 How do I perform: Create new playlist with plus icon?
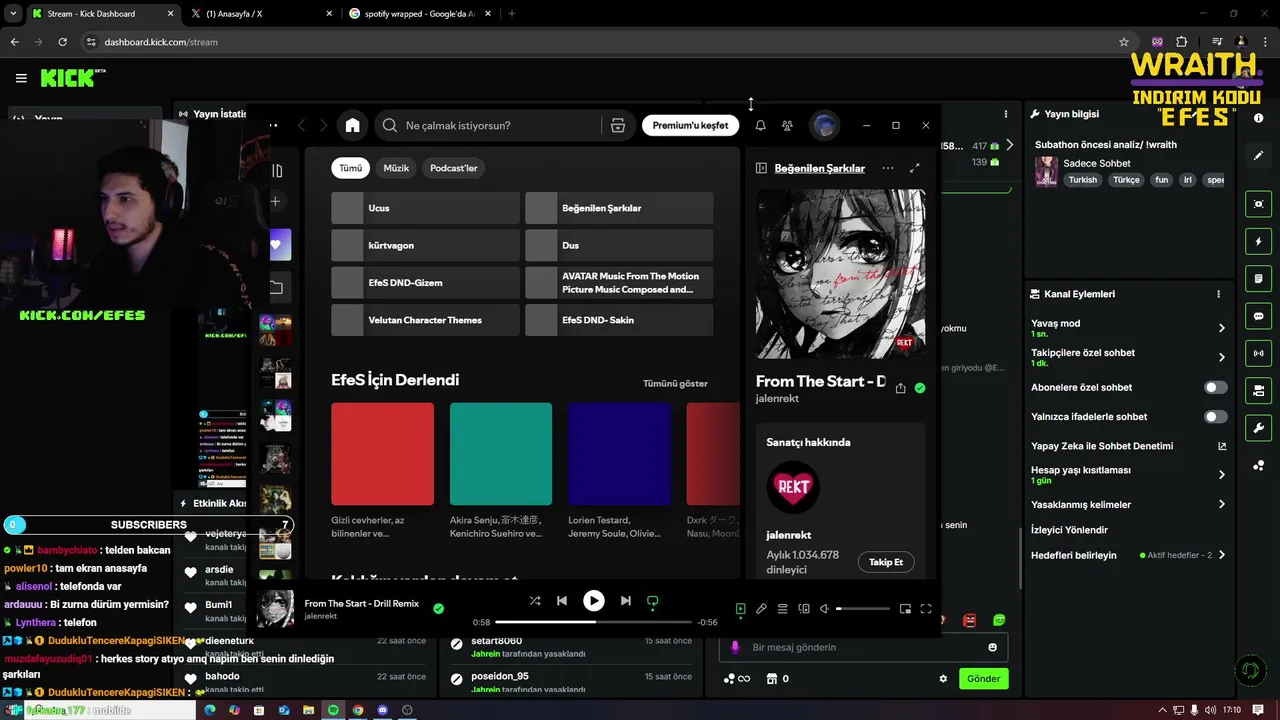coord(275,202)
